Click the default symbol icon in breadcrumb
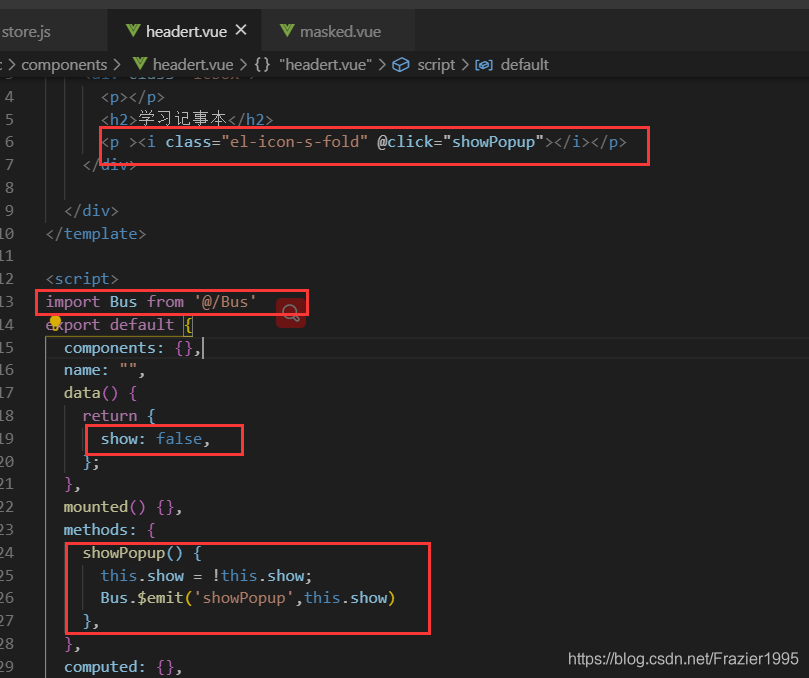 click(x=484, y=65)
